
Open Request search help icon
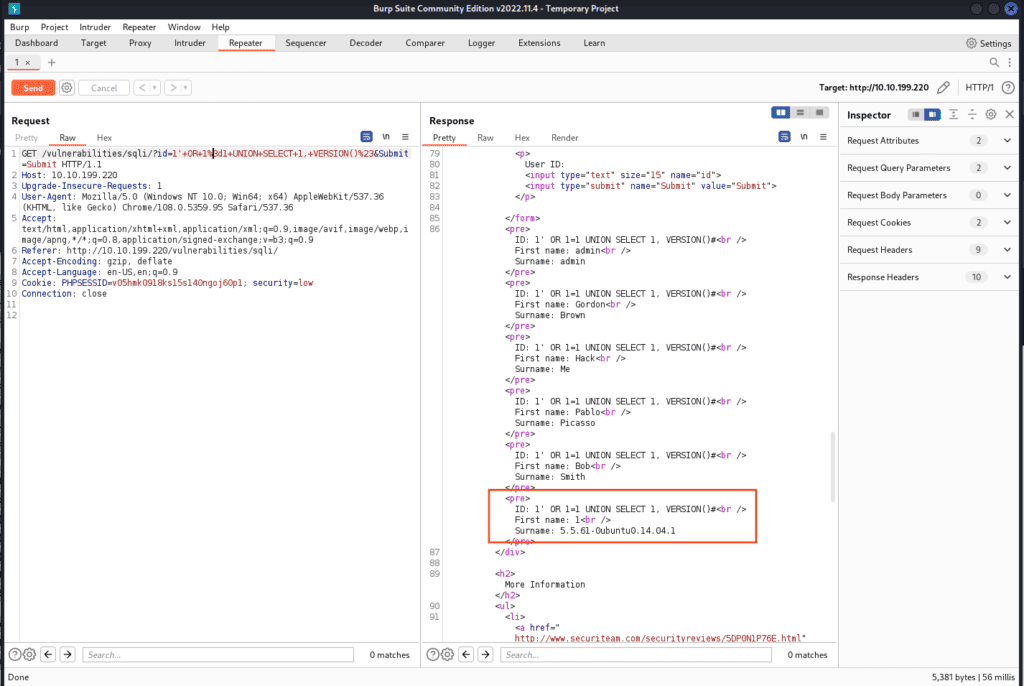[14, 655]
